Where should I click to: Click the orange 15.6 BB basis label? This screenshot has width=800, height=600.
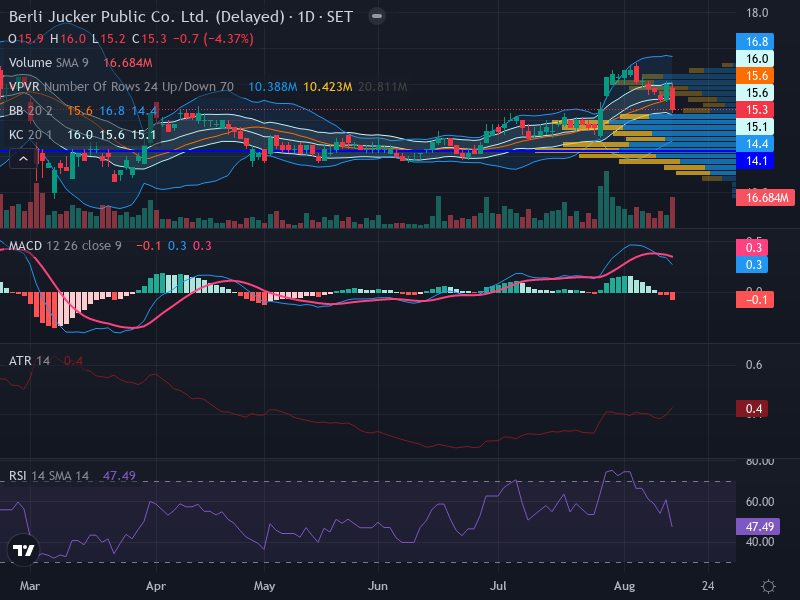click(x=755, y=76)
